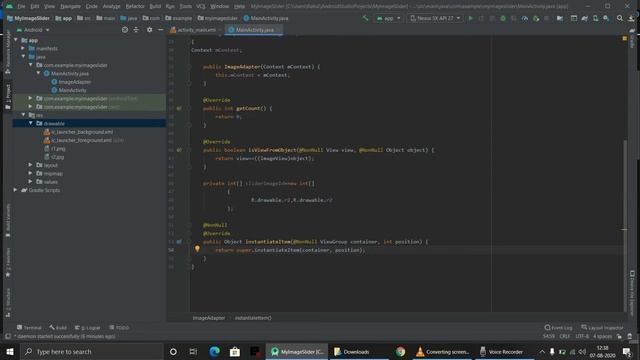Open the Navigate menu
Image resolution: width=640 pixels, height=360 pixels.
click(70, 6)
